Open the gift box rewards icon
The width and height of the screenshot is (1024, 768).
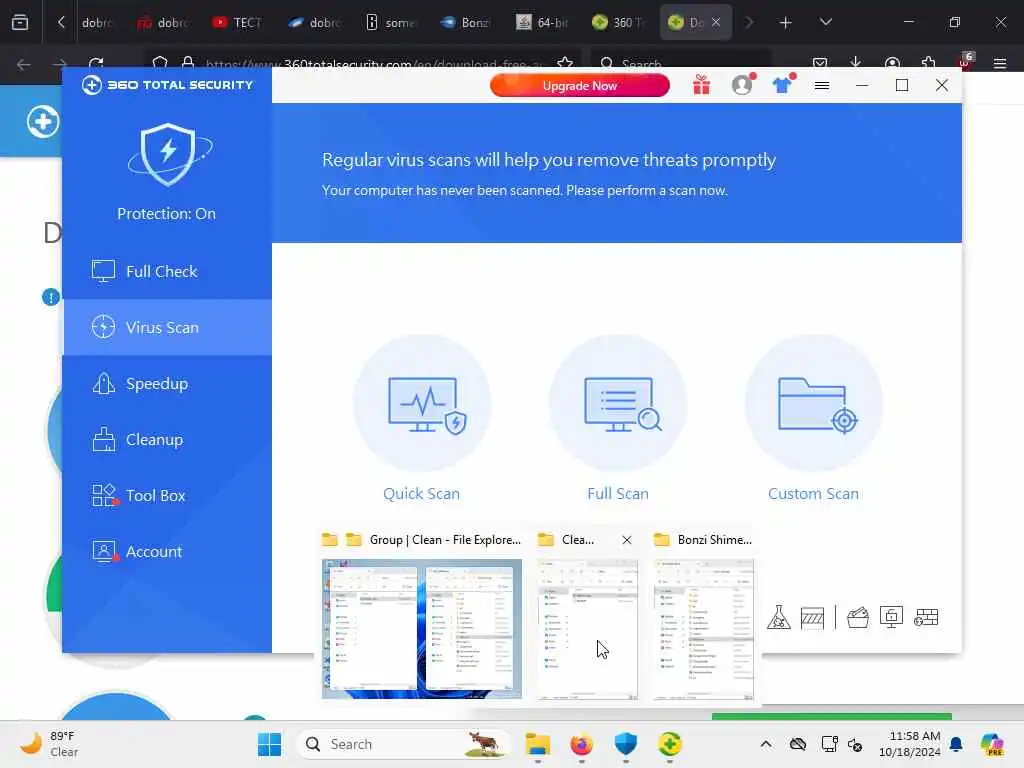[701, 85]
